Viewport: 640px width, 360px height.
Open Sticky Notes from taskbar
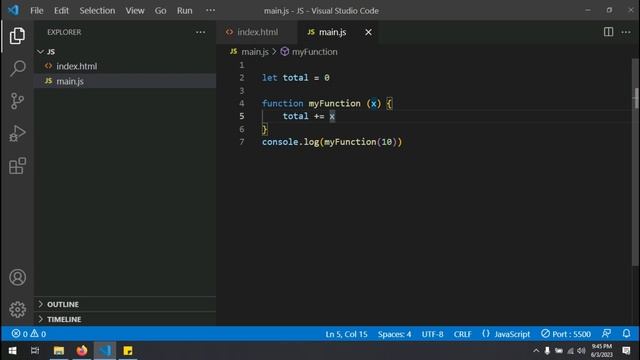128,351
